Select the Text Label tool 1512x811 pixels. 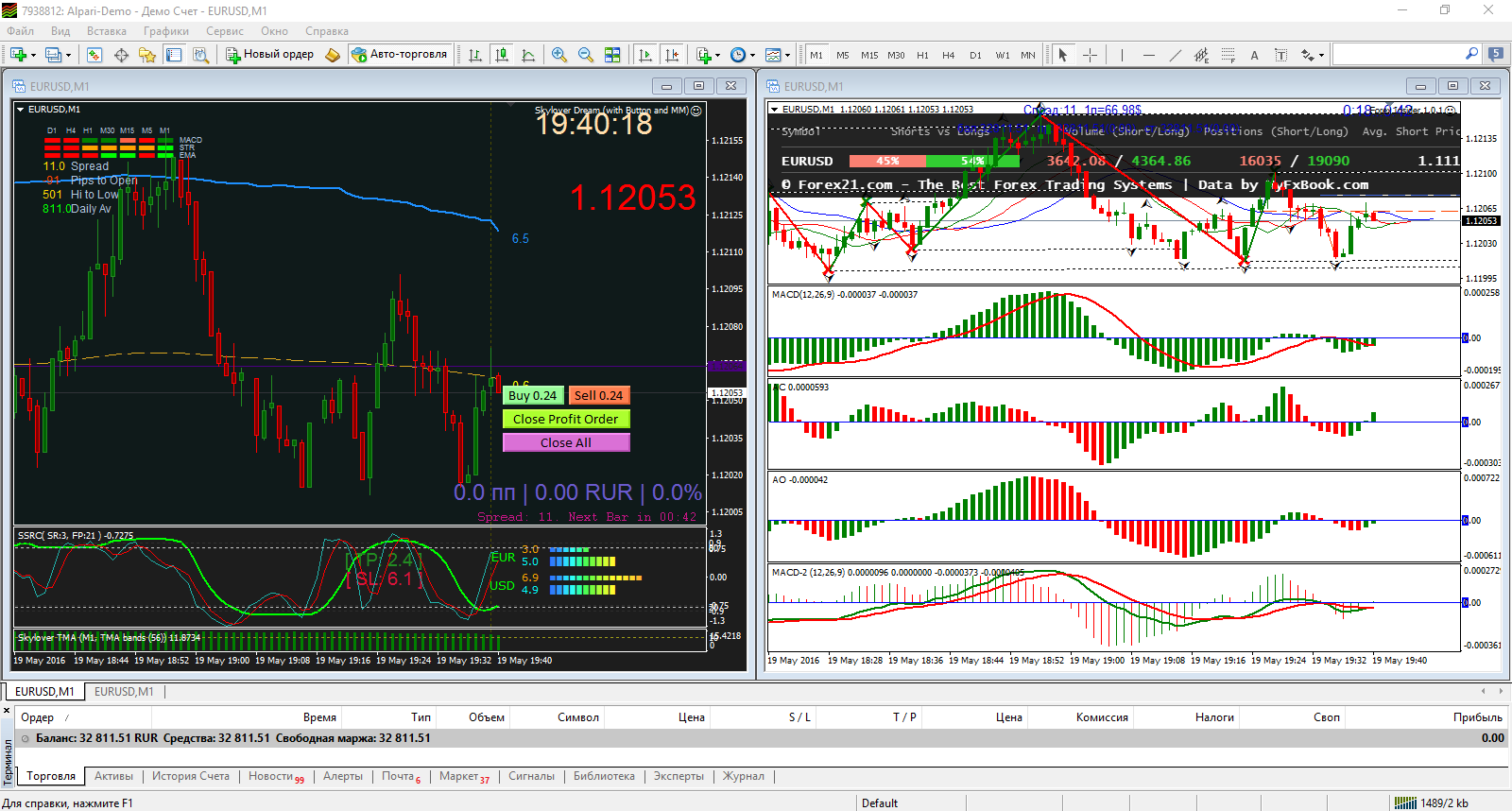(x=1280, y=55)
